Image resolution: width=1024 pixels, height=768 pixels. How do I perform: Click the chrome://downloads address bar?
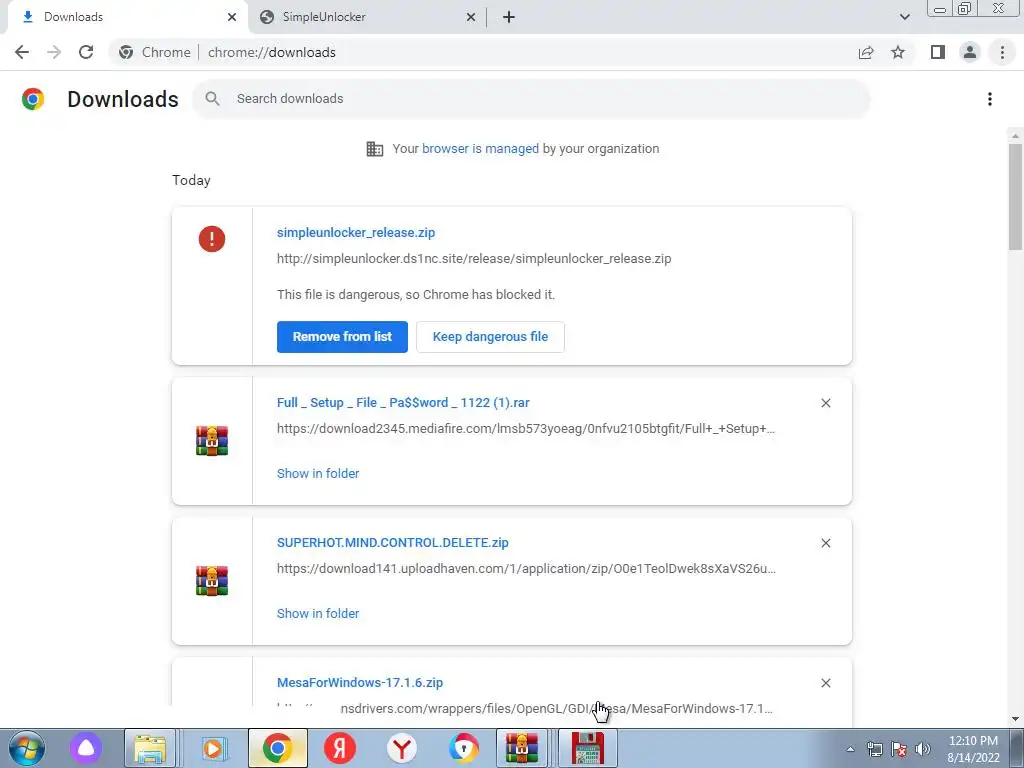[483, 52]
